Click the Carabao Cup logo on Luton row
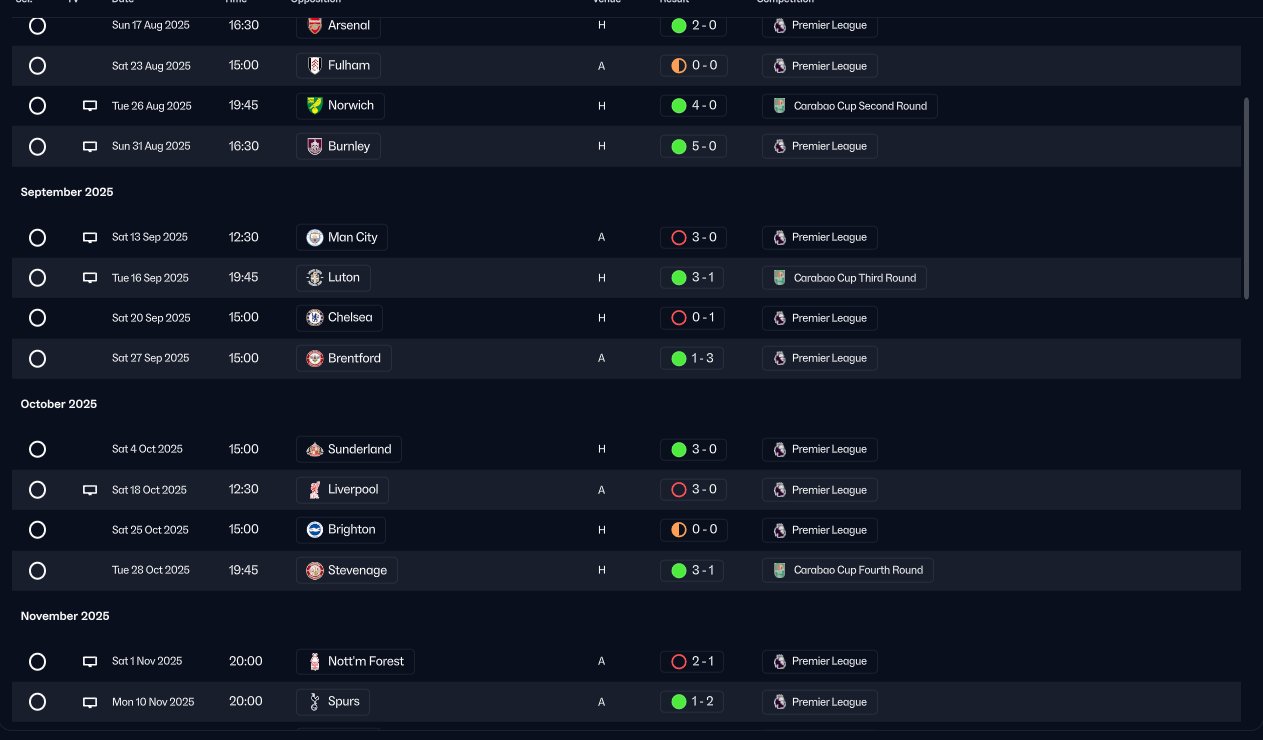 point(780,278)
